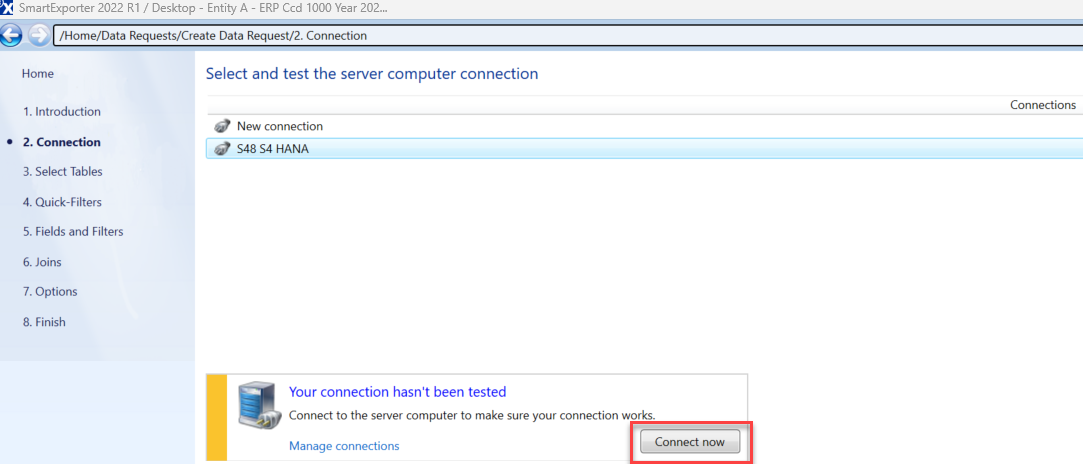1083x464 pixels.
Task: Jump to 3. Select Tables step
Action: 63,172
